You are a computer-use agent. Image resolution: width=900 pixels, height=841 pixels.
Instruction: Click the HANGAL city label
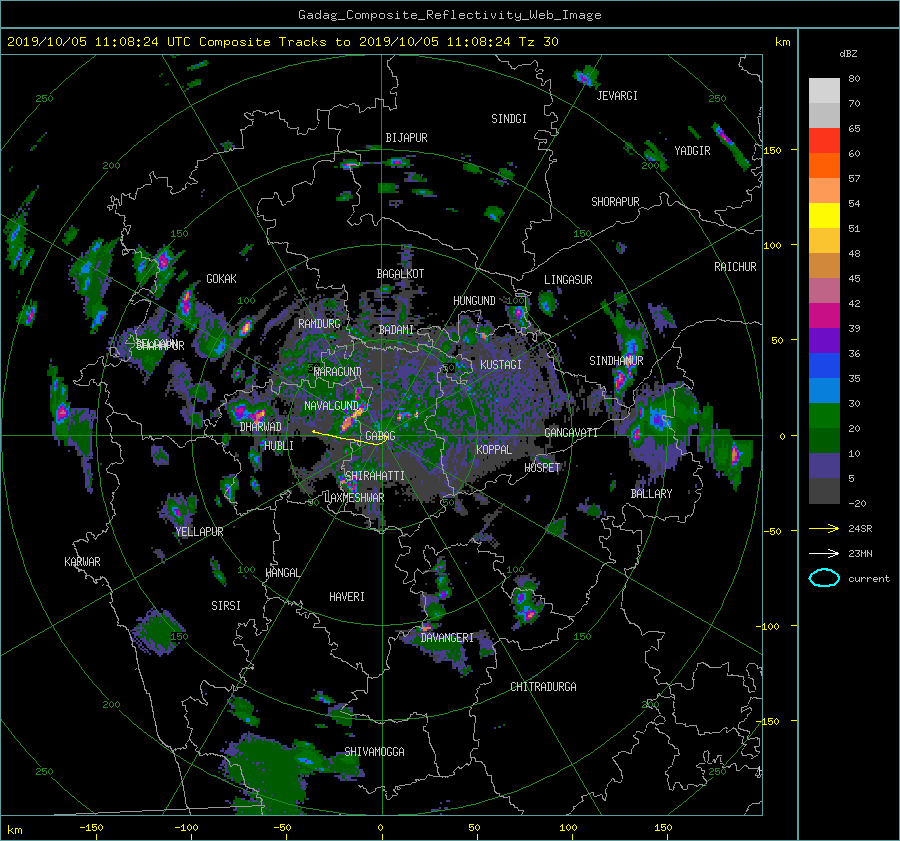282,573
